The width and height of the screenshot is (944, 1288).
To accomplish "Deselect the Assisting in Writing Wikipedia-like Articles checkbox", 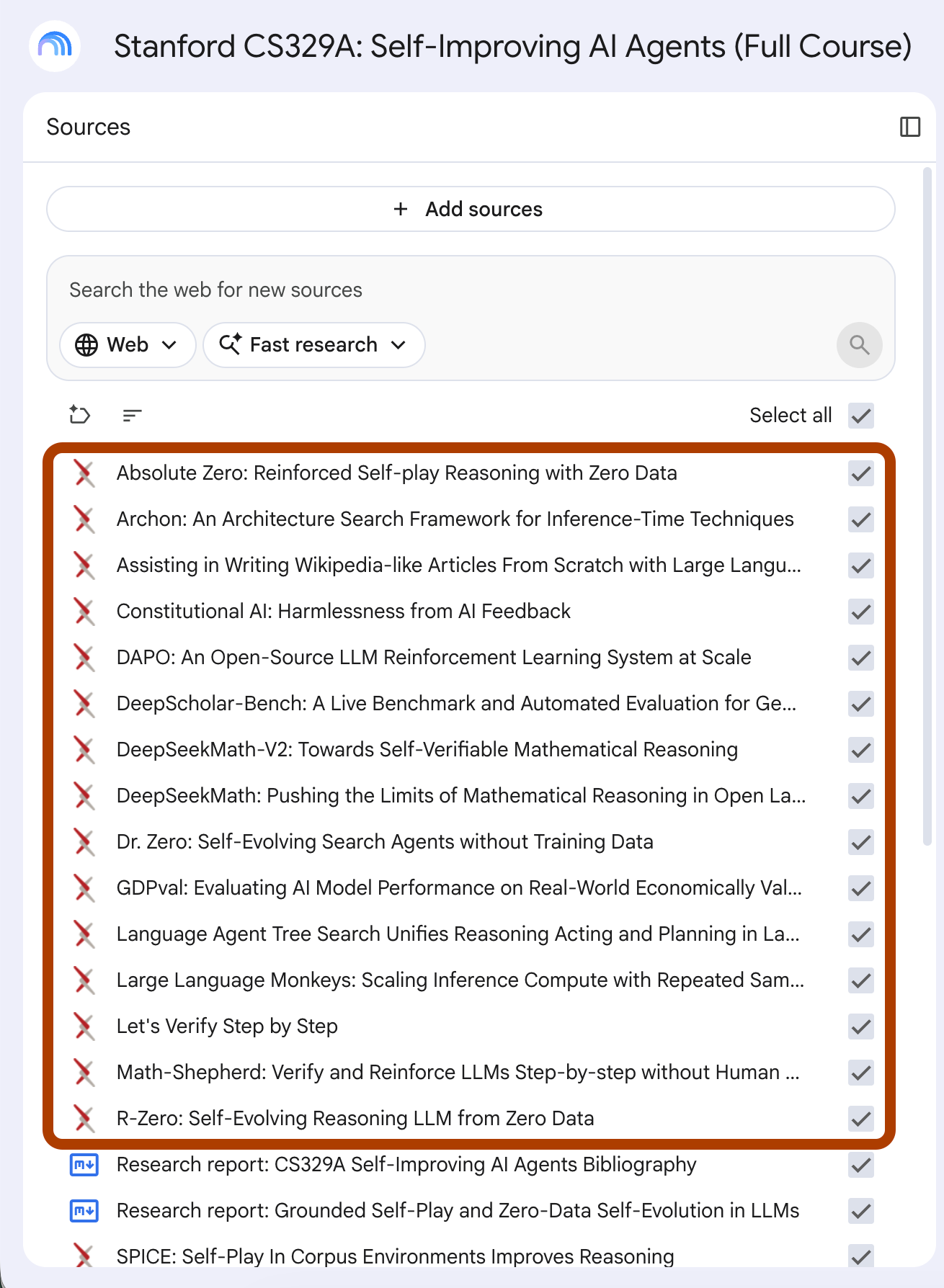I will tap(861, 565).
